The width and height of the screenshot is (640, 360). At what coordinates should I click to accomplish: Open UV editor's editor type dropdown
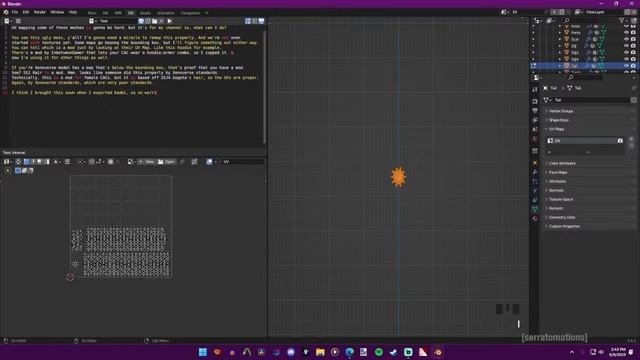[8, 162]
